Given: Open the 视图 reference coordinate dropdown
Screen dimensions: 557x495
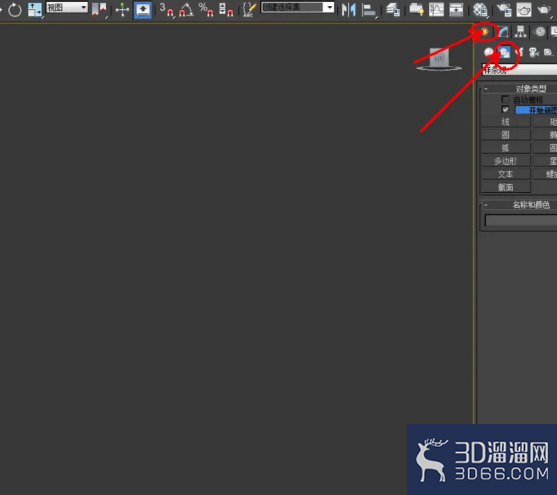Looking at the screenshot, I should [67, 7].
